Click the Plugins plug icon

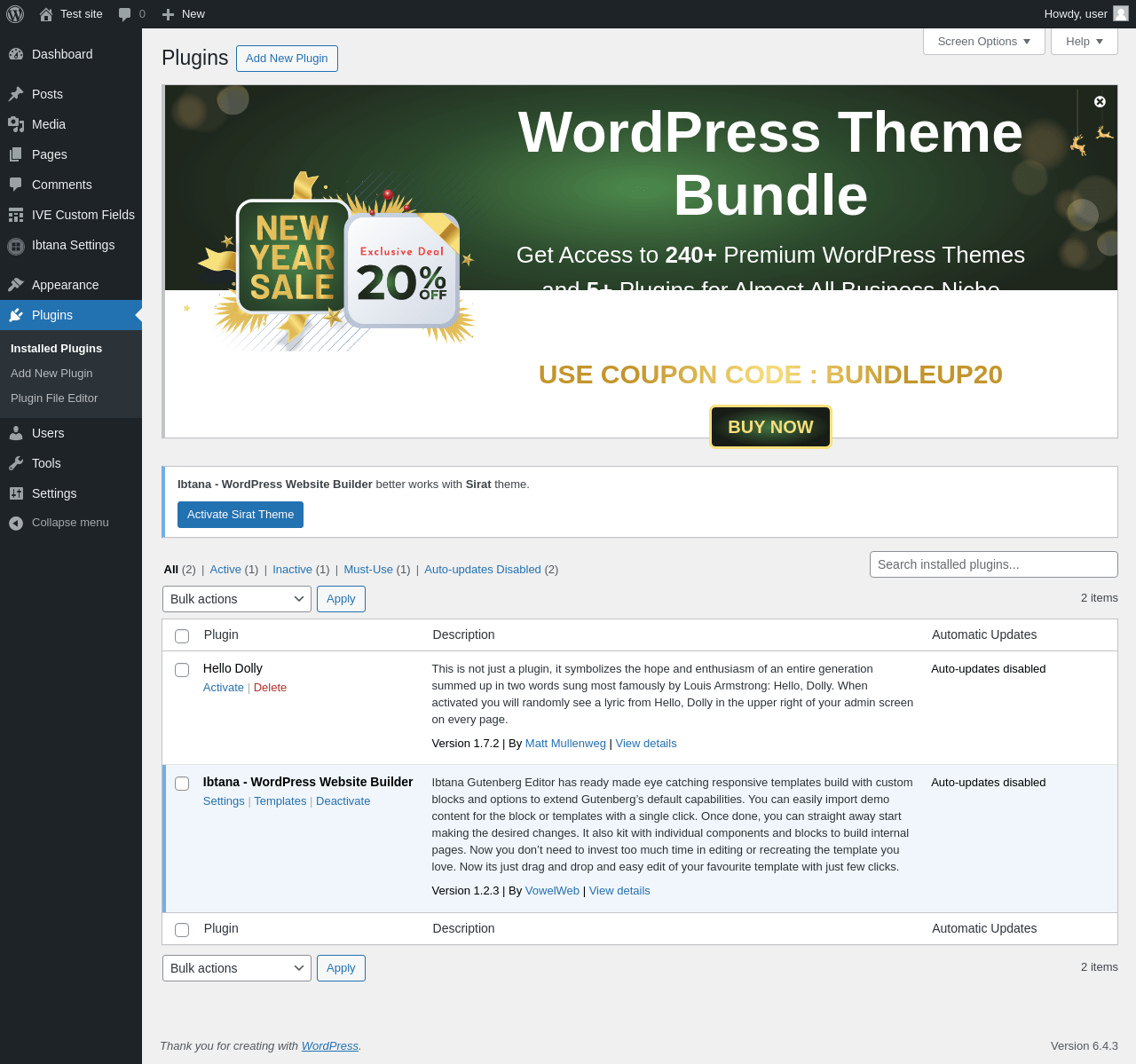[x=16, y=315]
